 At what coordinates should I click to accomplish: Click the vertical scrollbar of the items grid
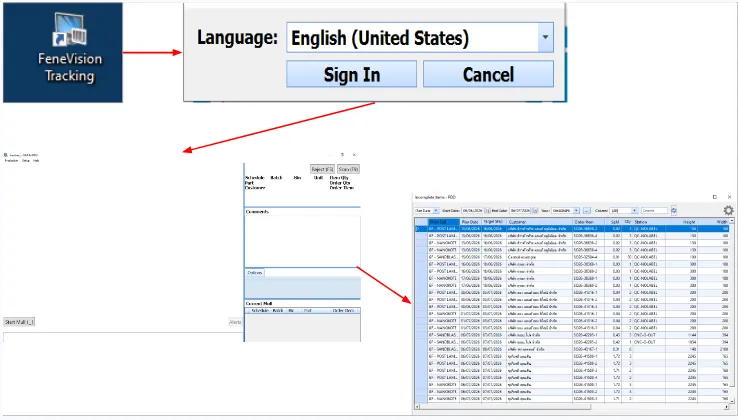coord(731,311)
